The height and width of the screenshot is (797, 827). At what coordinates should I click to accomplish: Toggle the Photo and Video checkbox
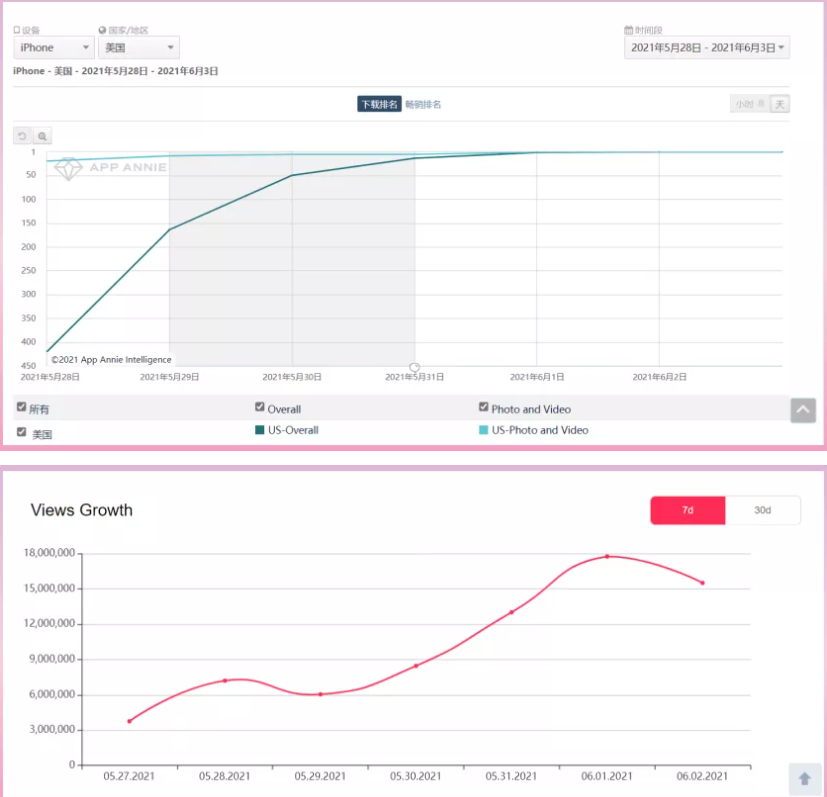(x=484, y=408)
